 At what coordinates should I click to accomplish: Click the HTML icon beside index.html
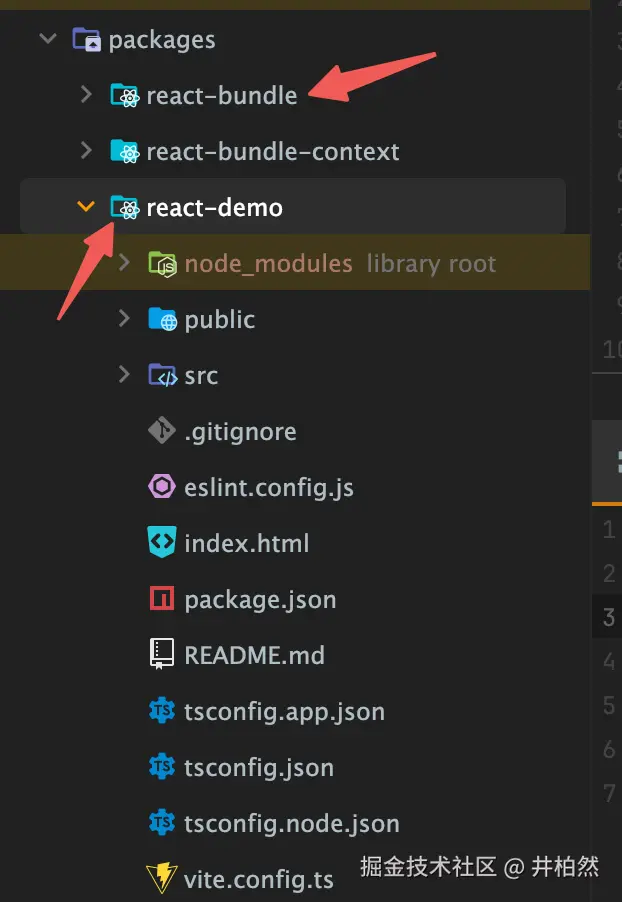tap(162, 544)
